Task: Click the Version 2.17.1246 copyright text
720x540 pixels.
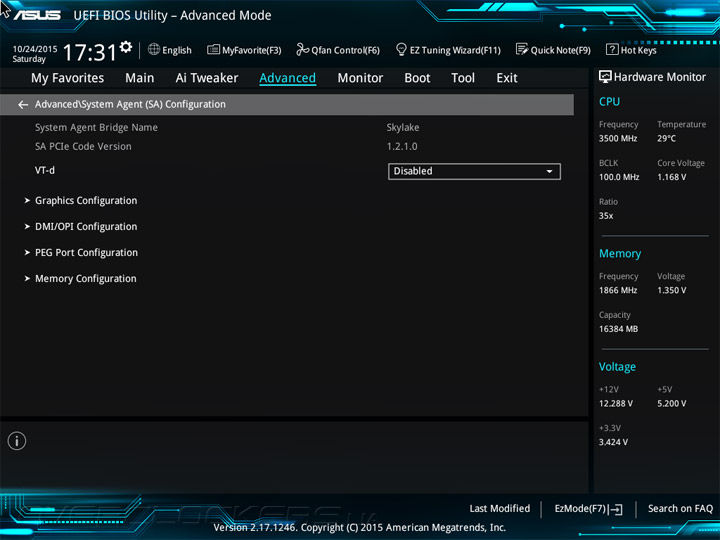Action: (360, 528)
